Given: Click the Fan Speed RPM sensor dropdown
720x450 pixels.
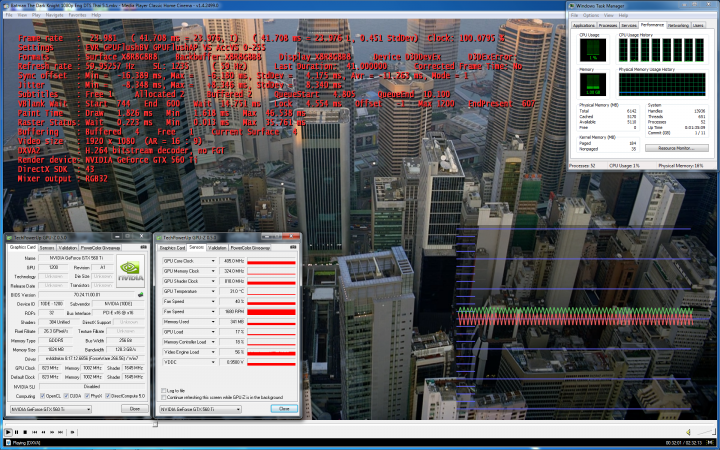Looking at the screenshot, I should coord(213,311).
